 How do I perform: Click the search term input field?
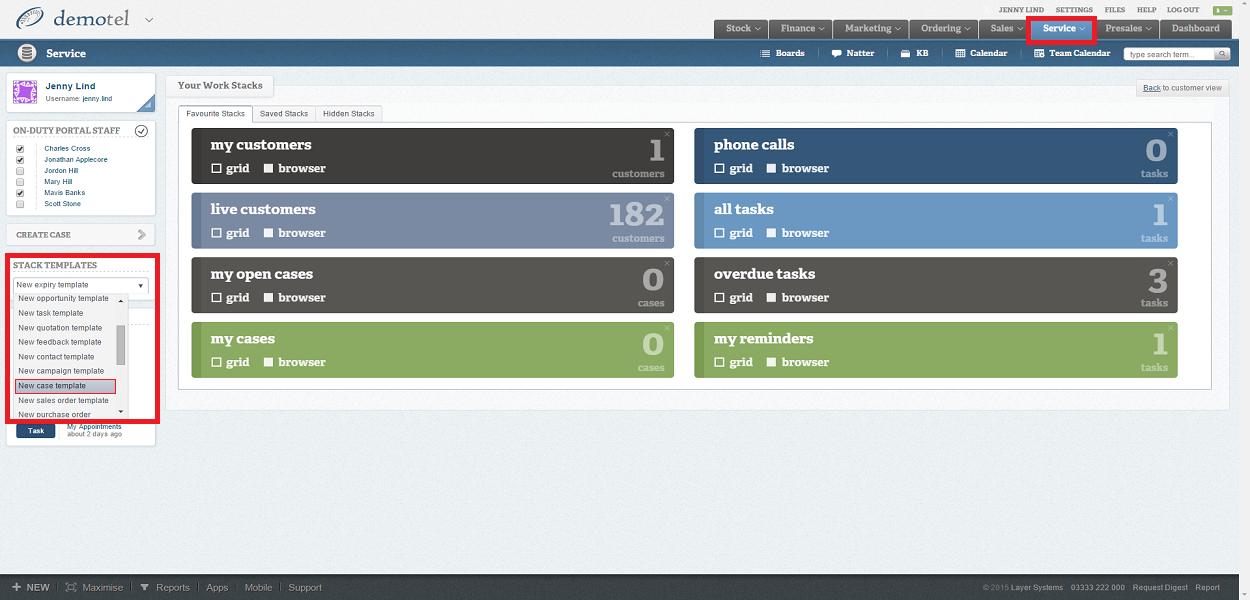(x=1168, y=54)
